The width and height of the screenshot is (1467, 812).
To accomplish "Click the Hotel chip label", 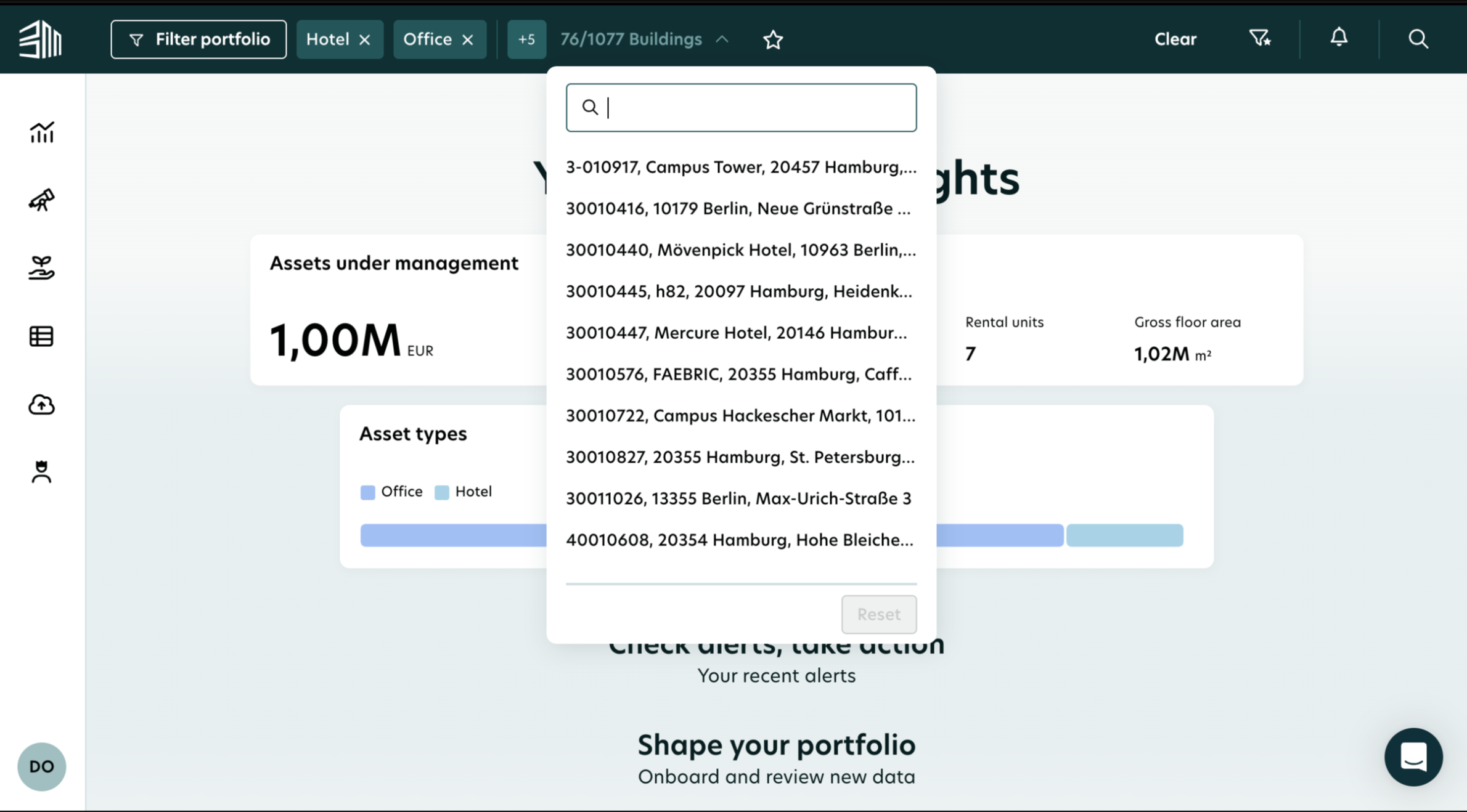I will tap(327, 39).
